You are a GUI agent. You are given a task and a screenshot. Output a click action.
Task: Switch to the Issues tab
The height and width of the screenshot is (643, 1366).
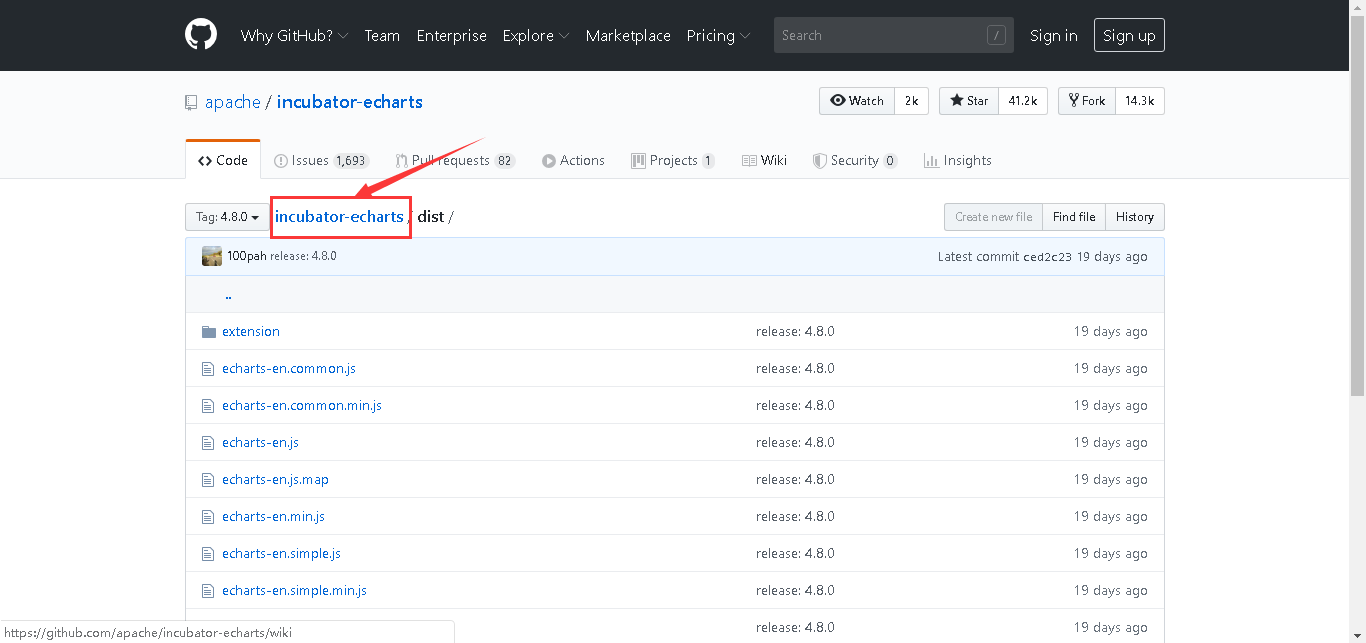coord(322,160)
